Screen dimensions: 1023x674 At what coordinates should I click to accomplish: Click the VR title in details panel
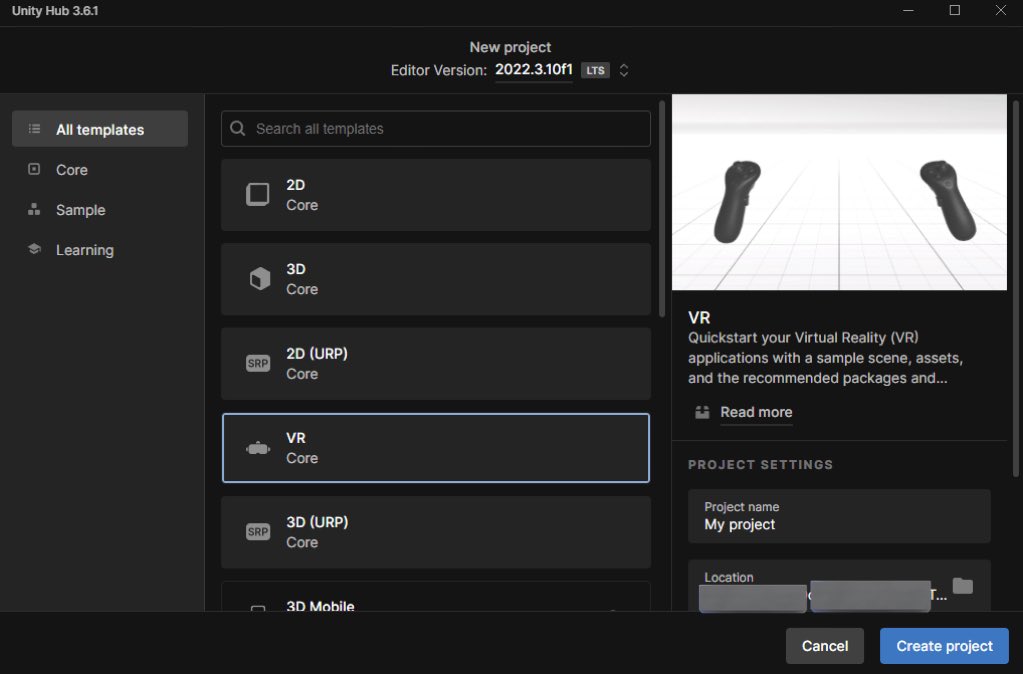click(699, 318)
